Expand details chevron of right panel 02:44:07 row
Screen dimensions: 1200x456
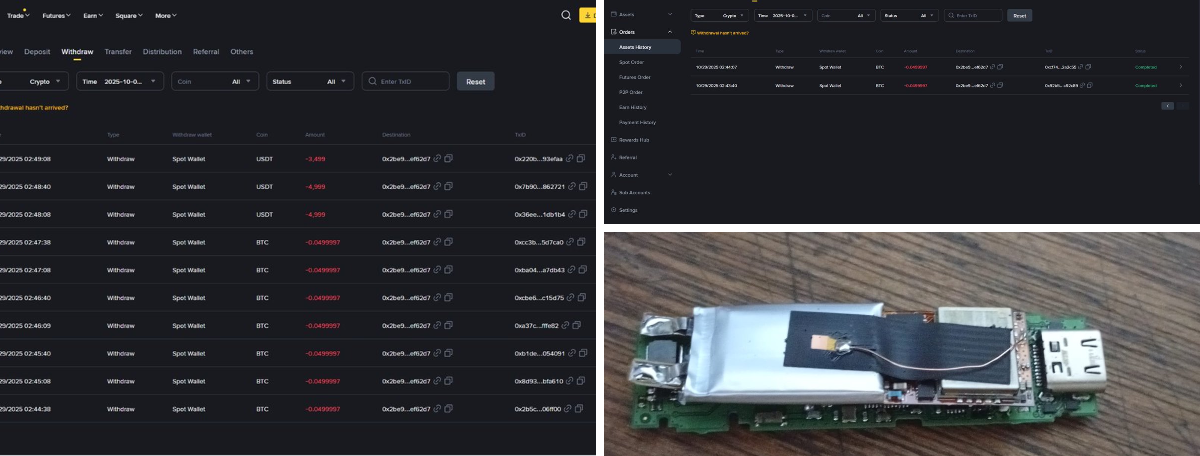(x=1180, y=67)
